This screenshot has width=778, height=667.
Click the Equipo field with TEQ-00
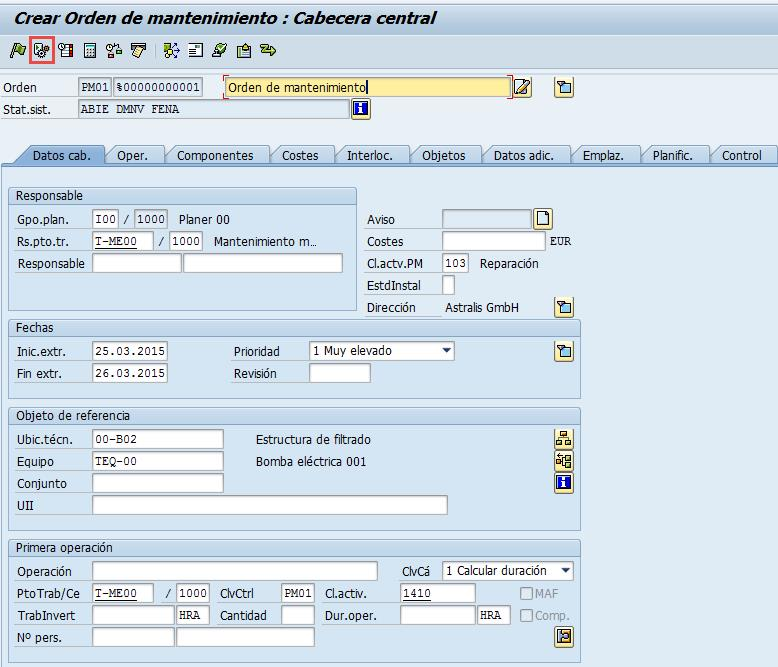pos(158,461)
